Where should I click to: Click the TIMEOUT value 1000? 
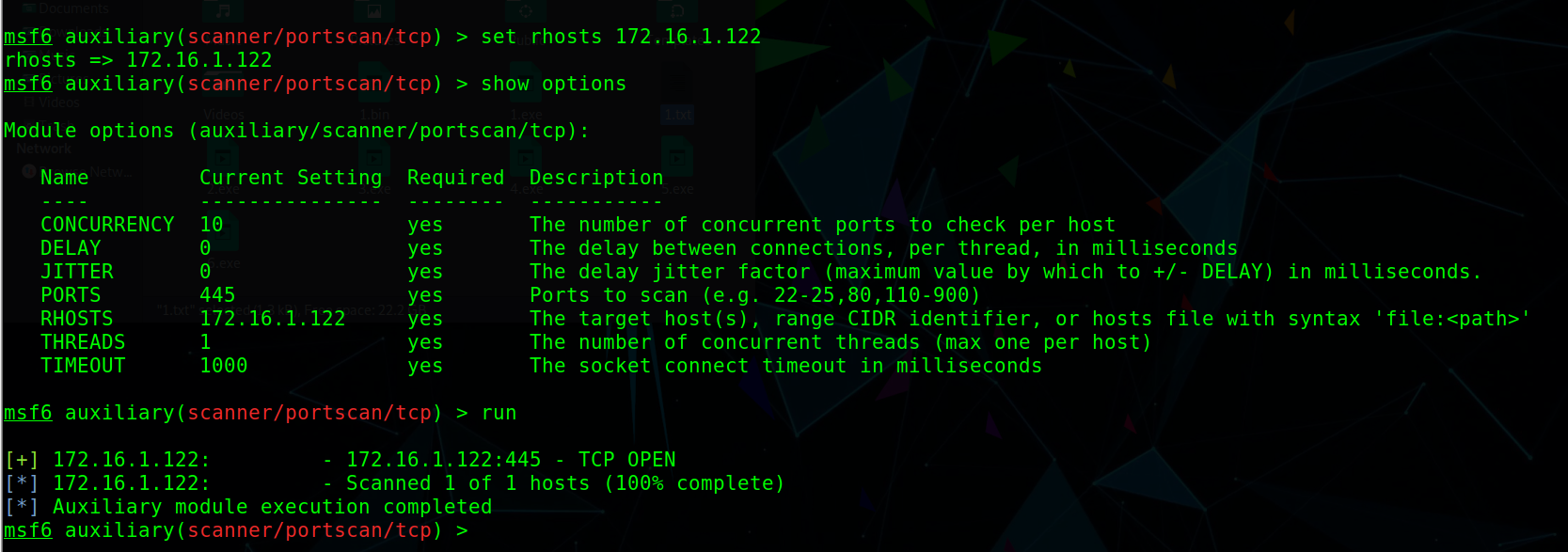point(224,366)
